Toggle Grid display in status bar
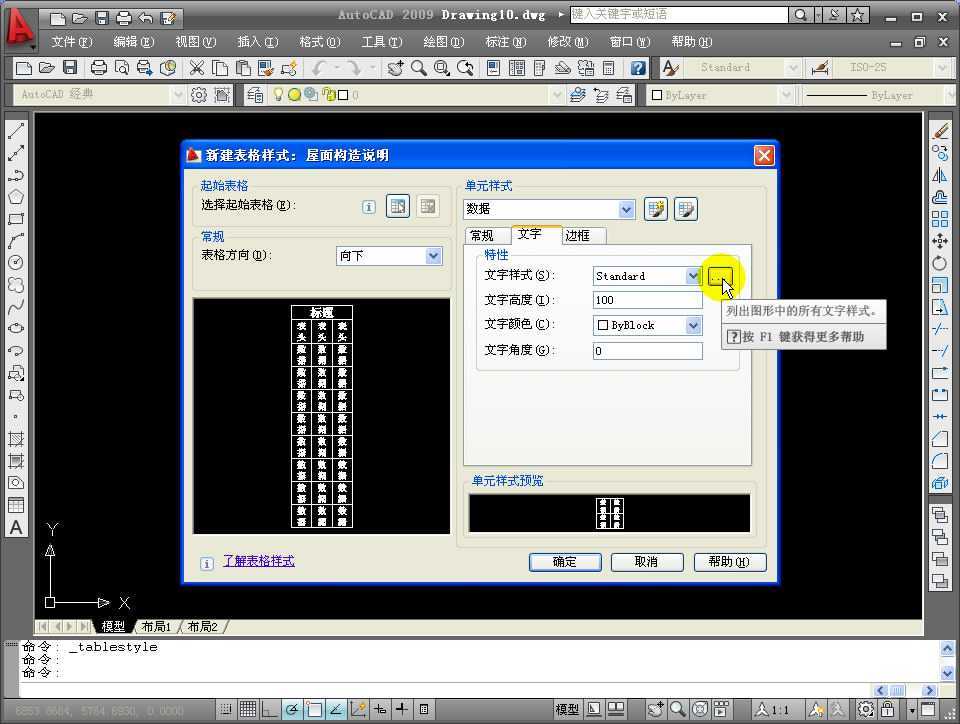This screenshot has height=724, width=960. pos(248,709)
